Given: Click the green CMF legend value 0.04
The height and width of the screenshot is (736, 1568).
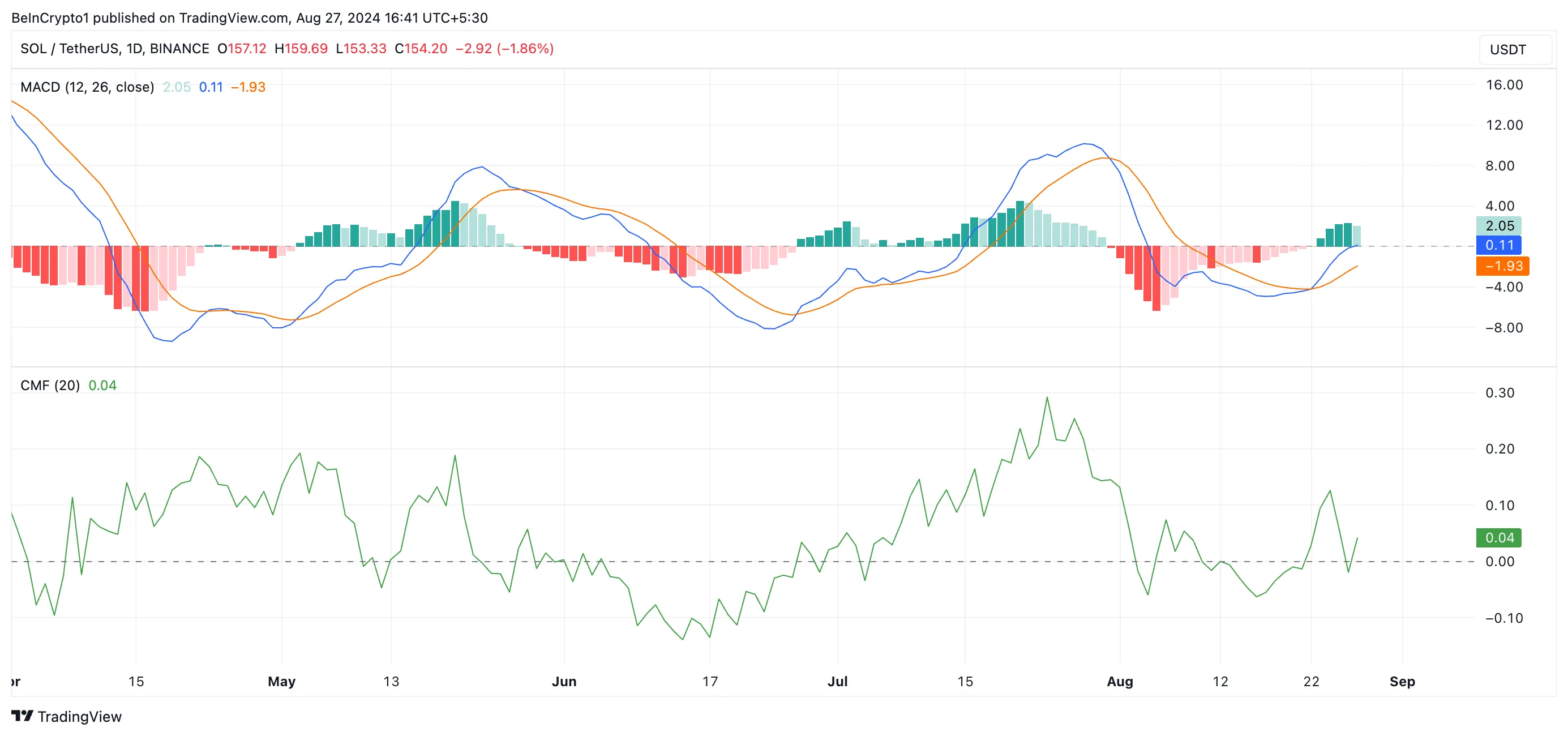Looking at the screenshot, I should tap(102, 386).
